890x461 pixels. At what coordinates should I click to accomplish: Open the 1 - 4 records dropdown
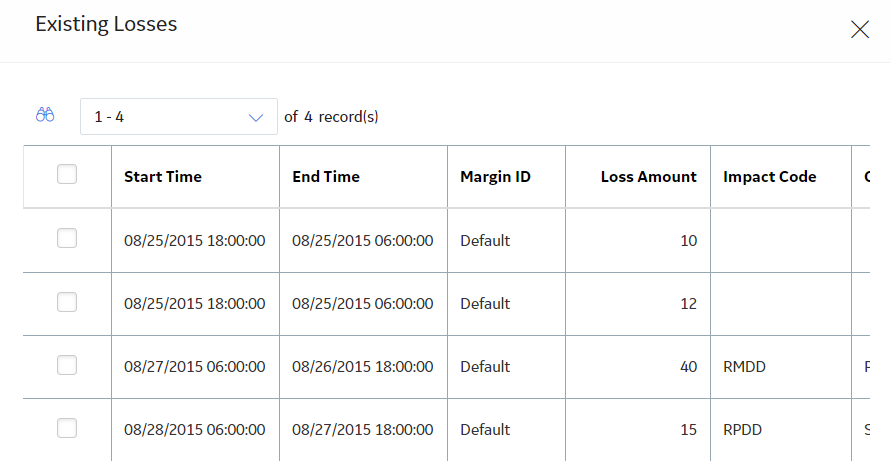[x=179, y=116]
